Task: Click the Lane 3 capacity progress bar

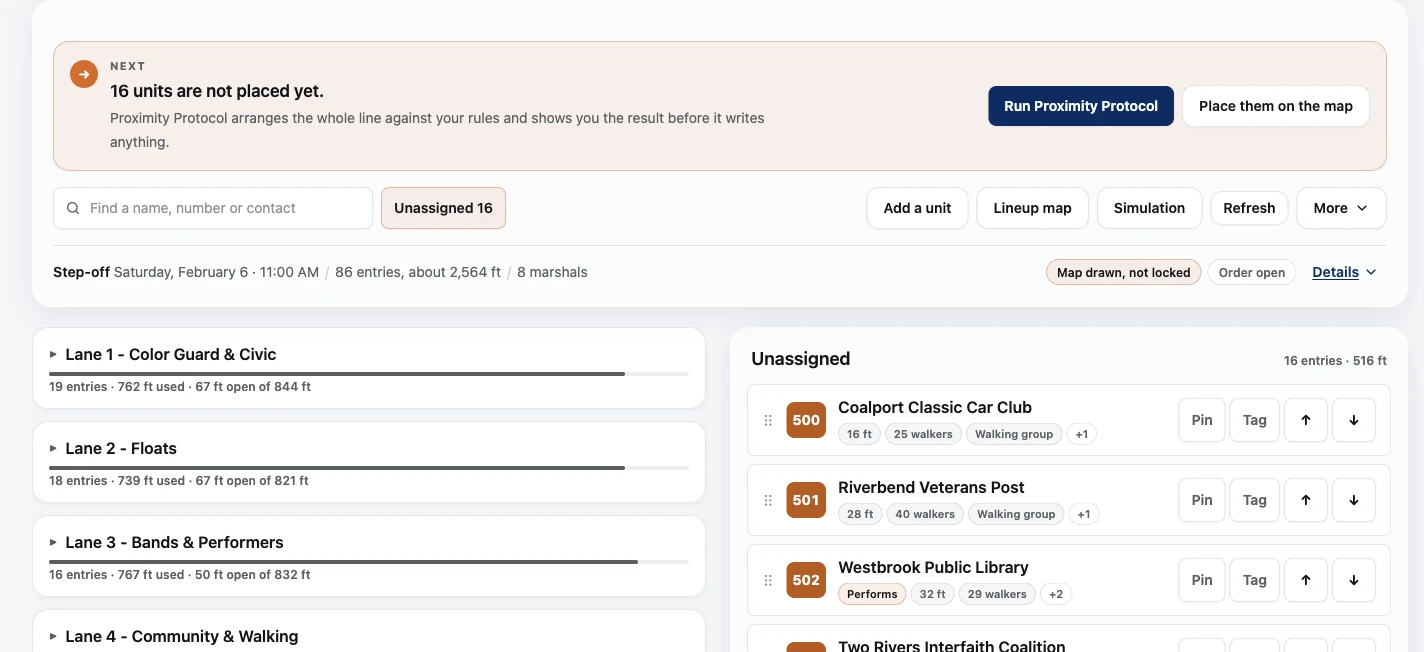Action: (369, 561)
